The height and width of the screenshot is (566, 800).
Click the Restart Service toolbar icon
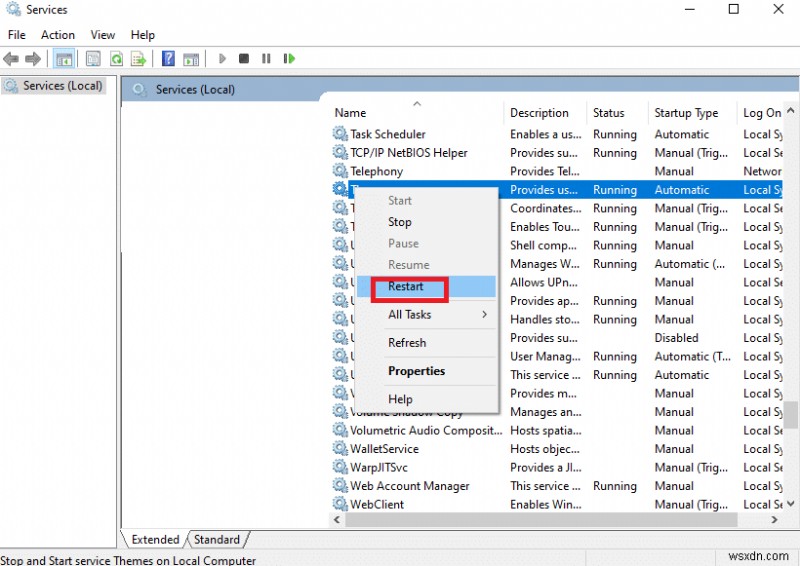[x=287, y=59]
